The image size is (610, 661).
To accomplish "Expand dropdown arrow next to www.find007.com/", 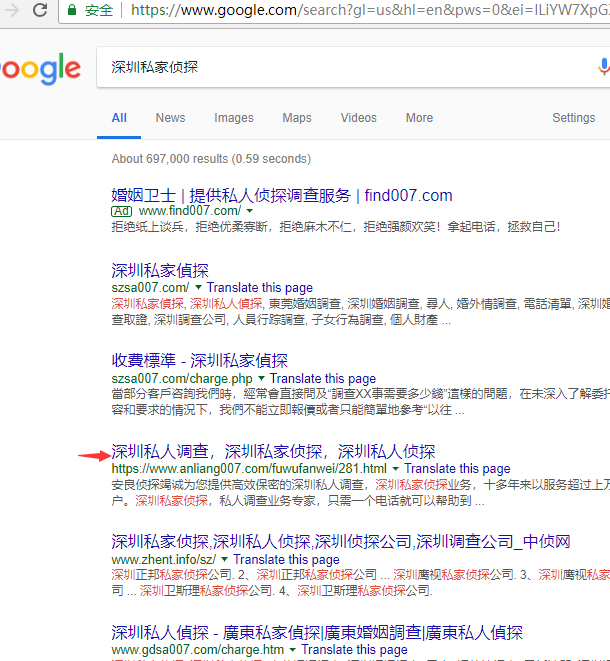I will [x=250, y=210].
